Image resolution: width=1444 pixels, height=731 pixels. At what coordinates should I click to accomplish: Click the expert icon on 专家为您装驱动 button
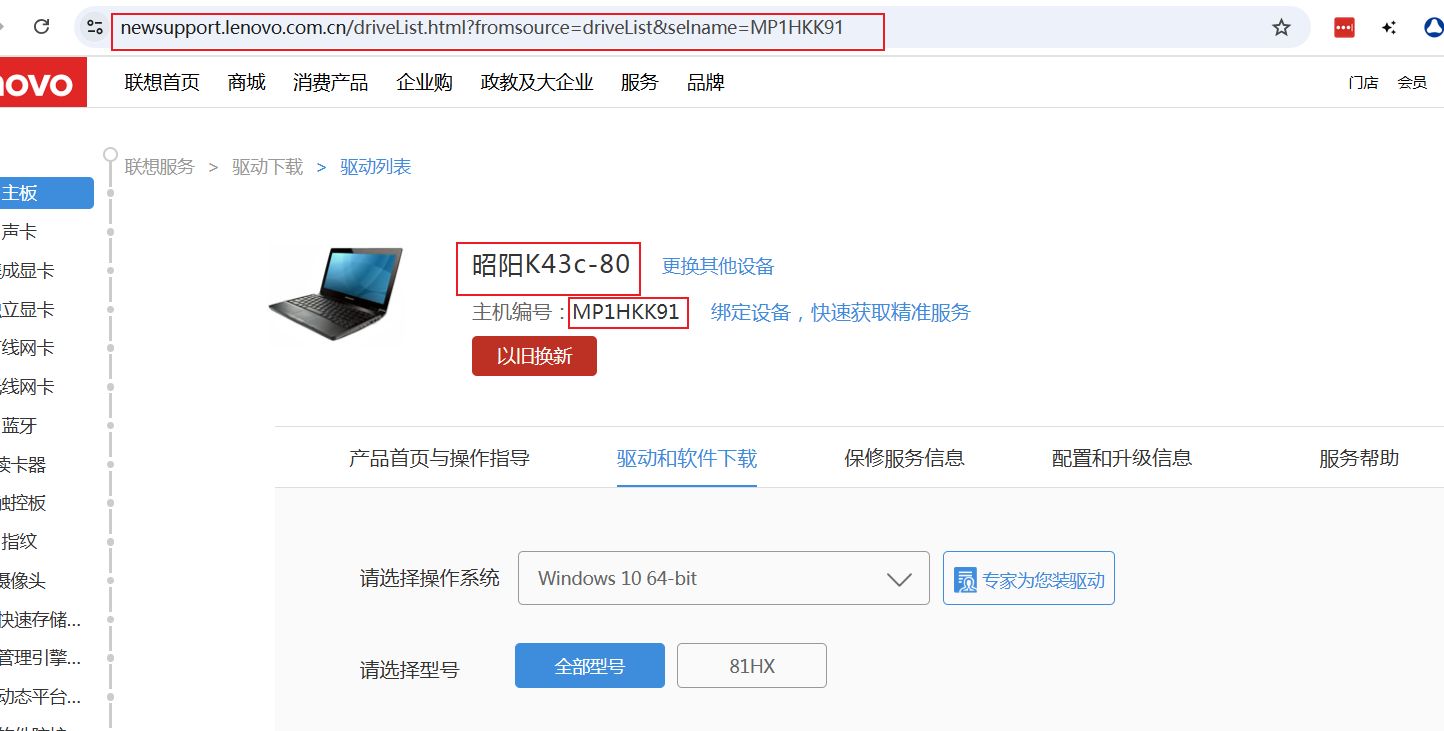pos(965,579)
